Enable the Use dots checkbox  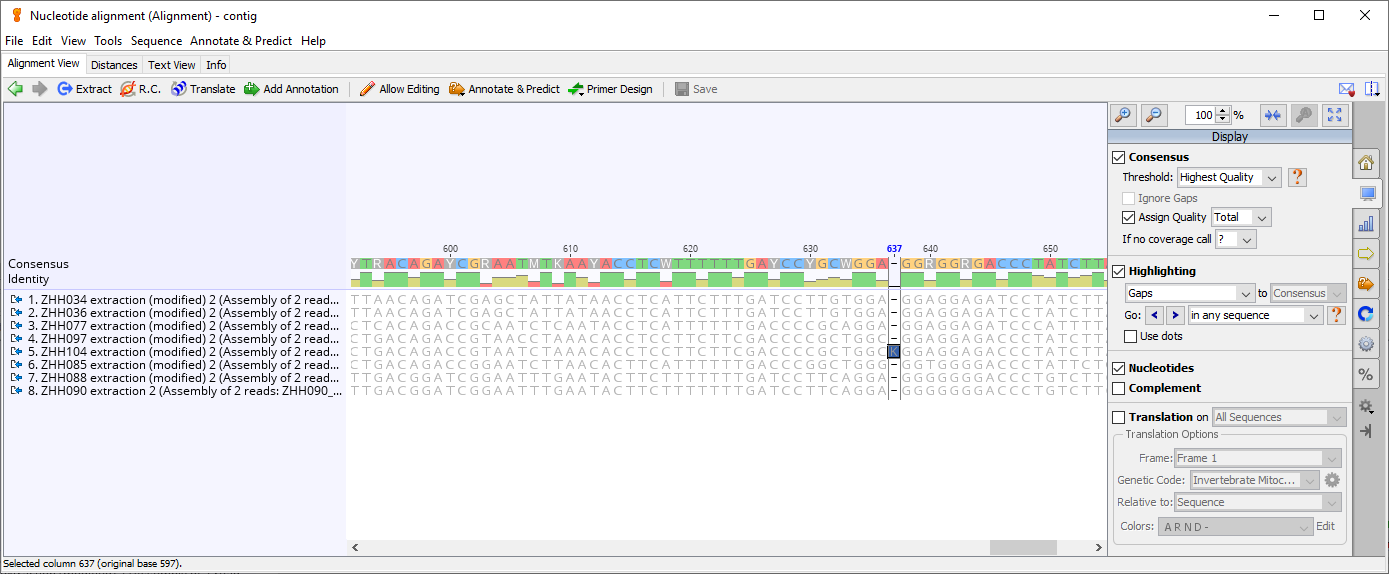1131,336
